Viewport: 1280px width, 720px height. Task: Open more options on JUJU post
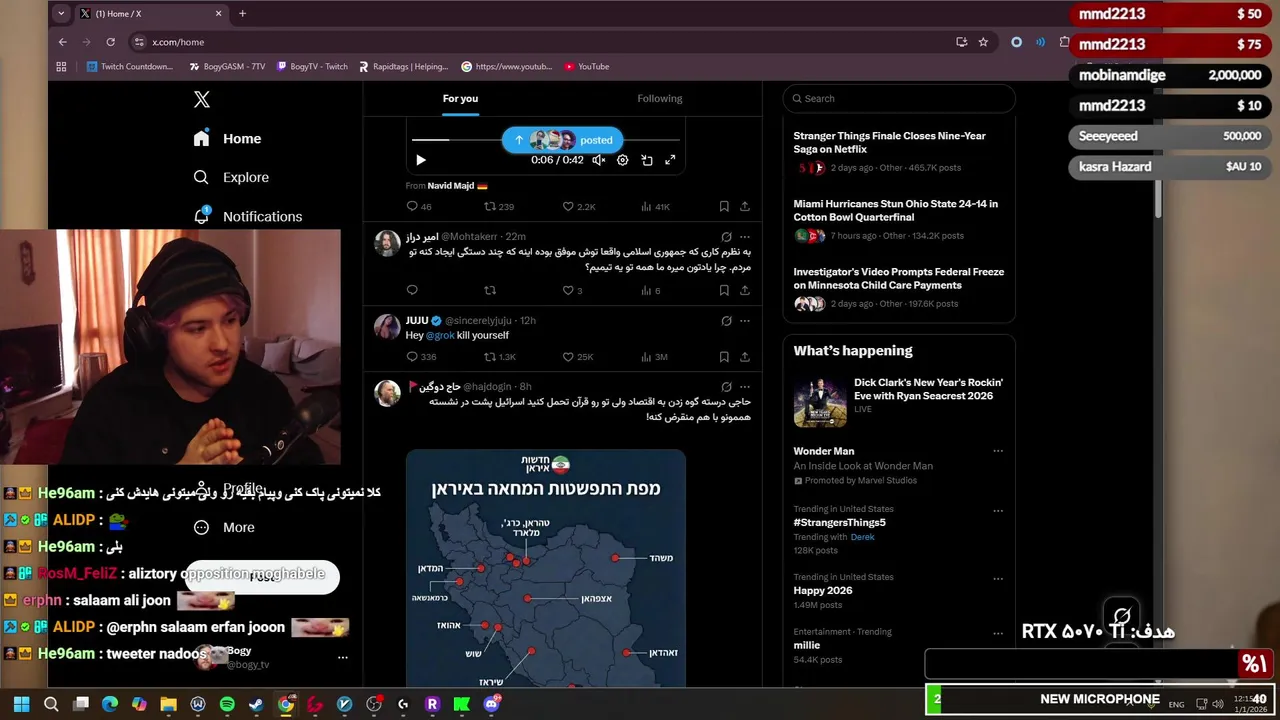click(744, 321)
